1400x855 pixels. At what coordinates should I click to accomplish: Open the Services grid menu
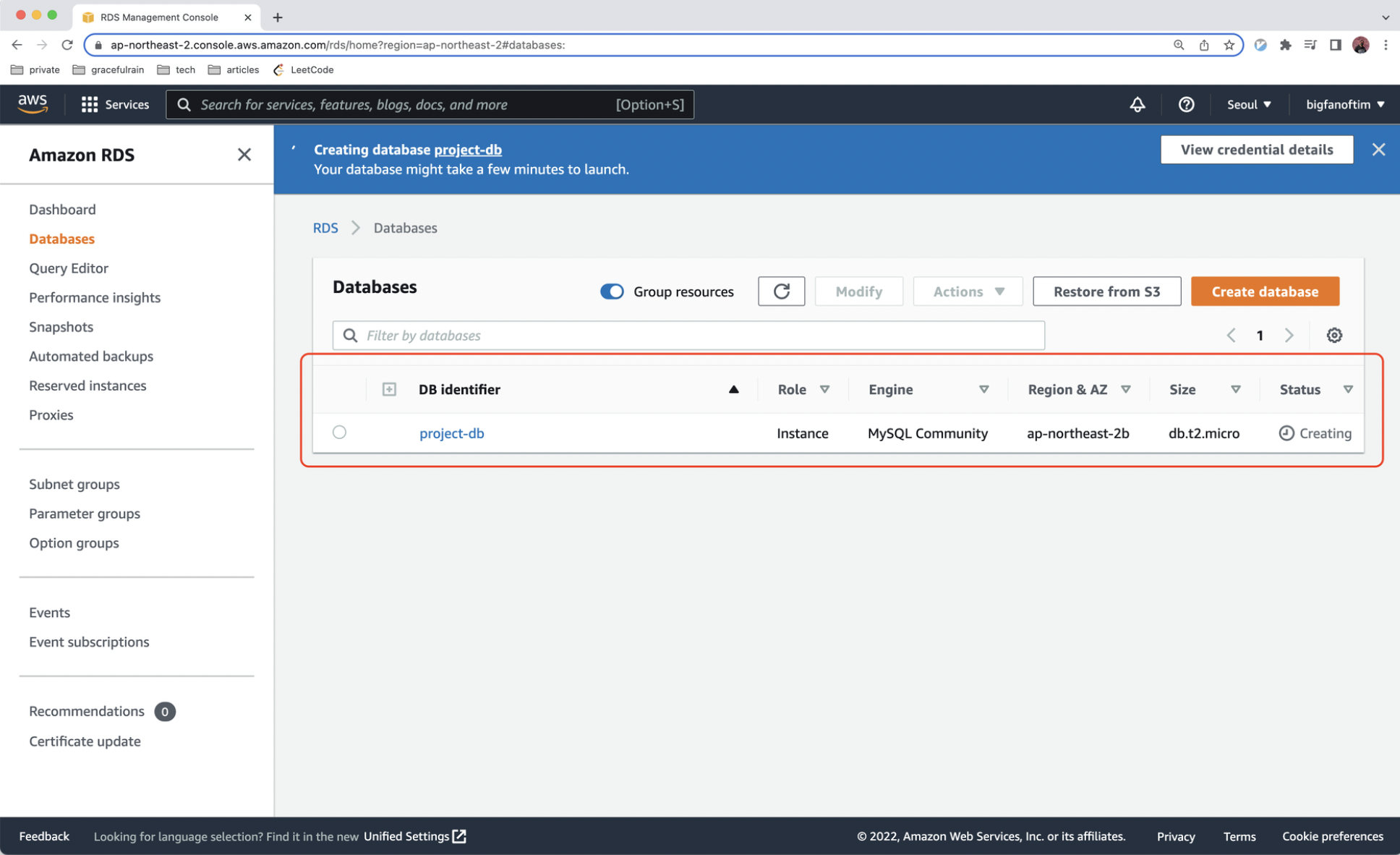[x=115, y=104]
